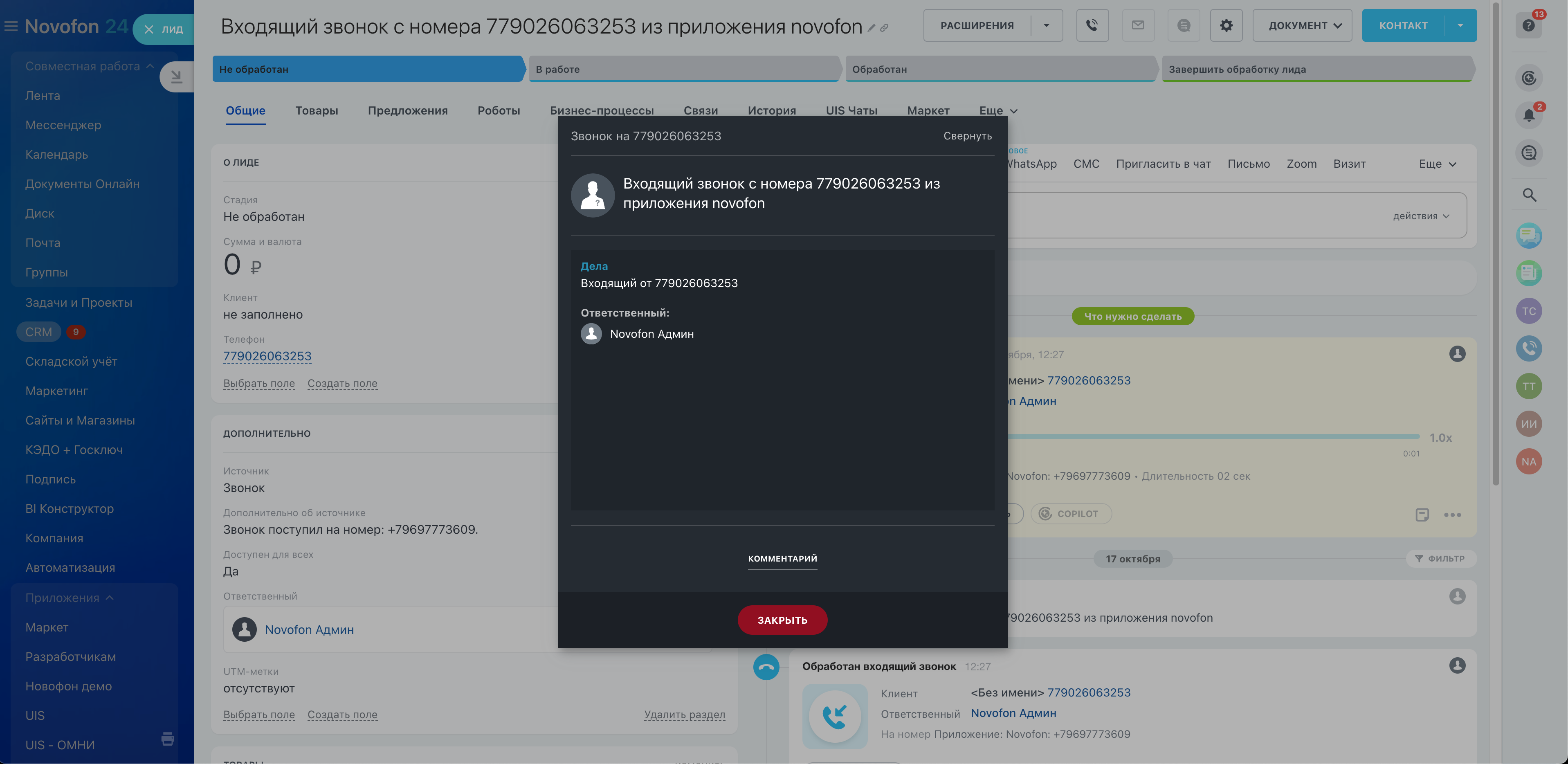Click the three dots on call activity

(1452, 515)
